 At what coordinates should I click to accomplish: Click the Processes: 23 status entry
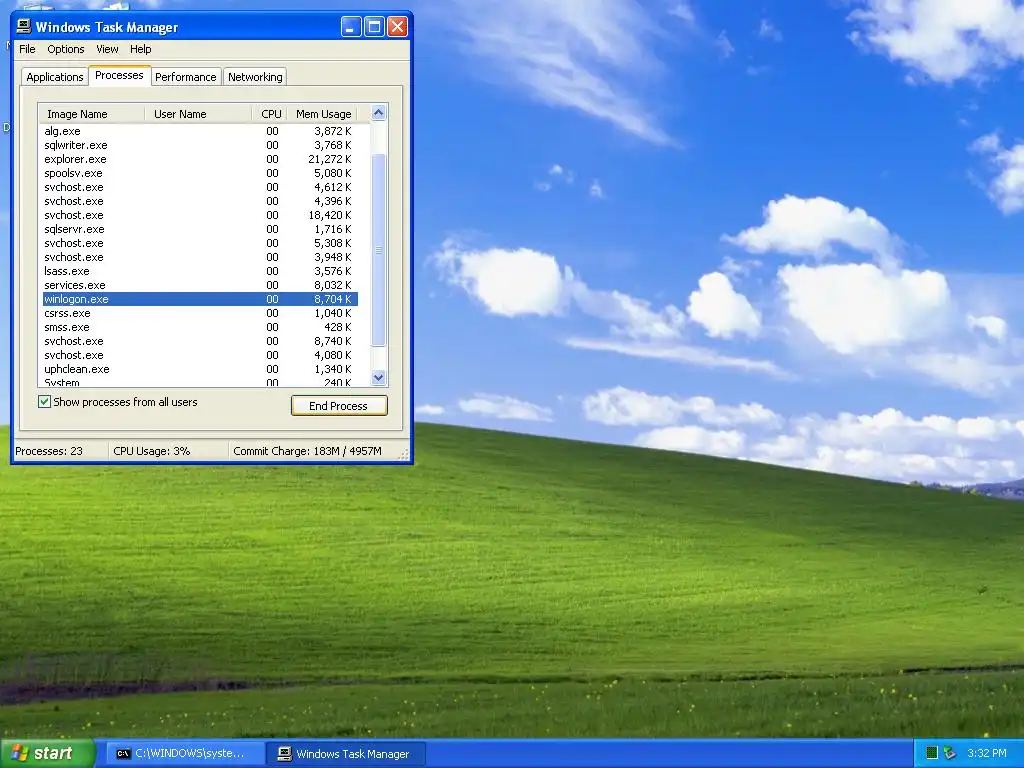[49, 451]
